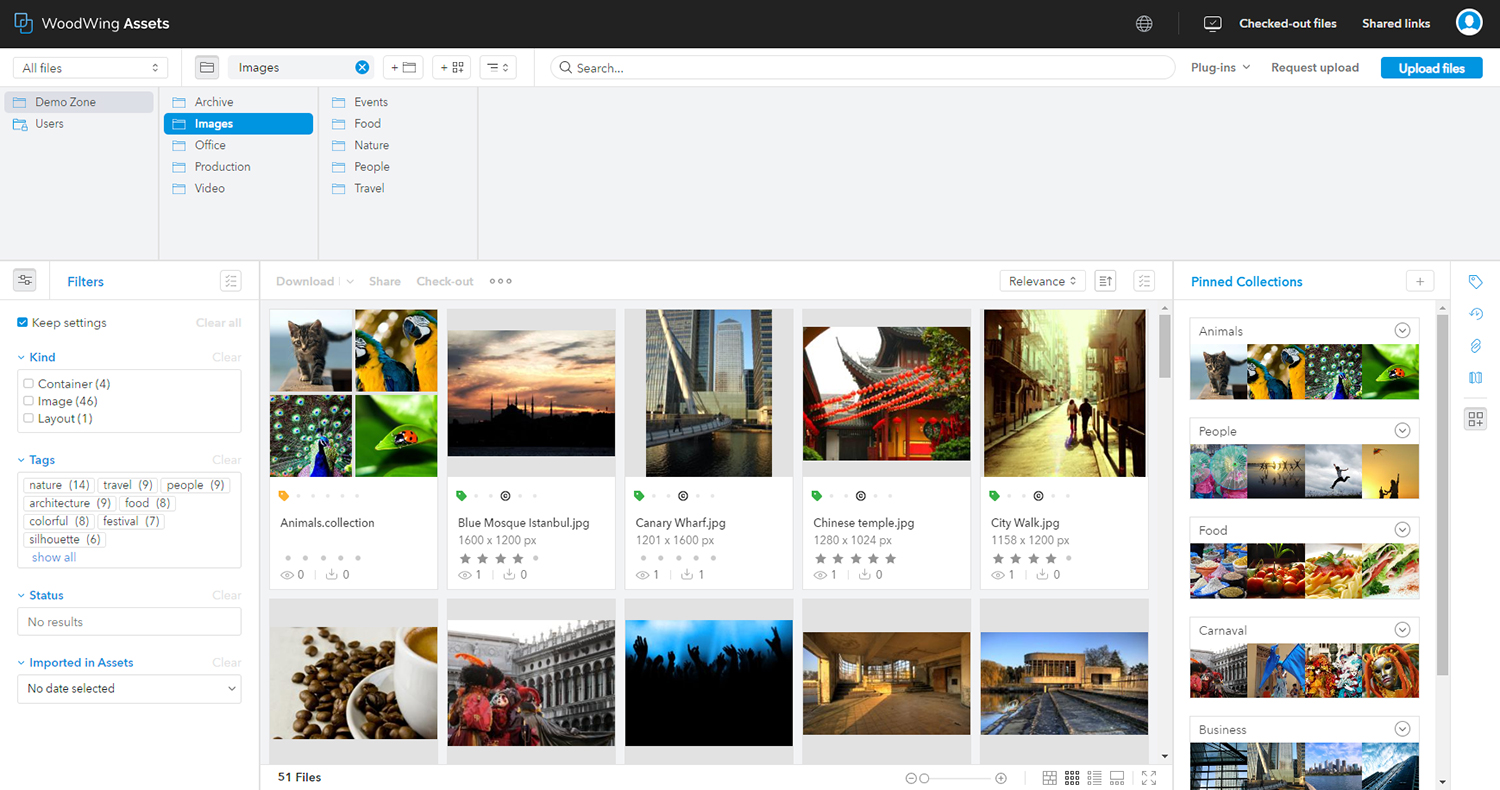
Task: Select the Users folder
Action: [79, 124]
